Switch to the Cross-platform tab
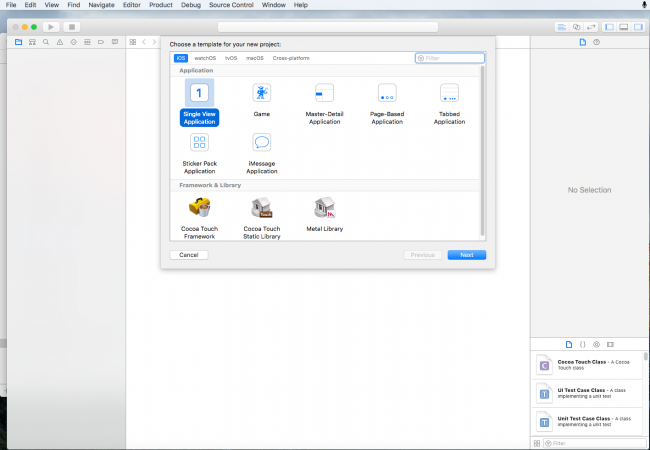 291,58
